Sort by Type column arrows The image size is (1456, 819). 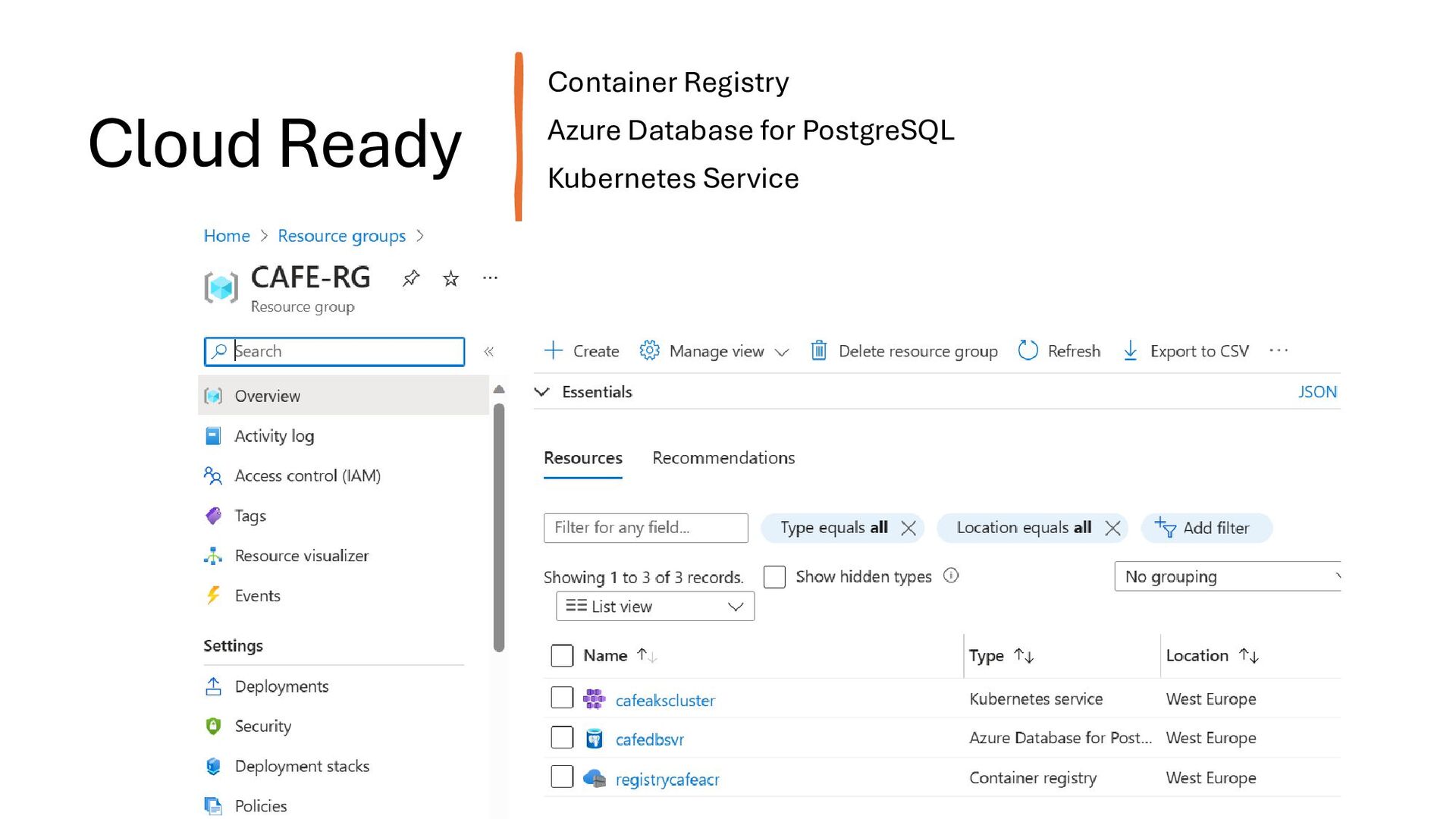pyautogui.click(x=1025, y=655)
